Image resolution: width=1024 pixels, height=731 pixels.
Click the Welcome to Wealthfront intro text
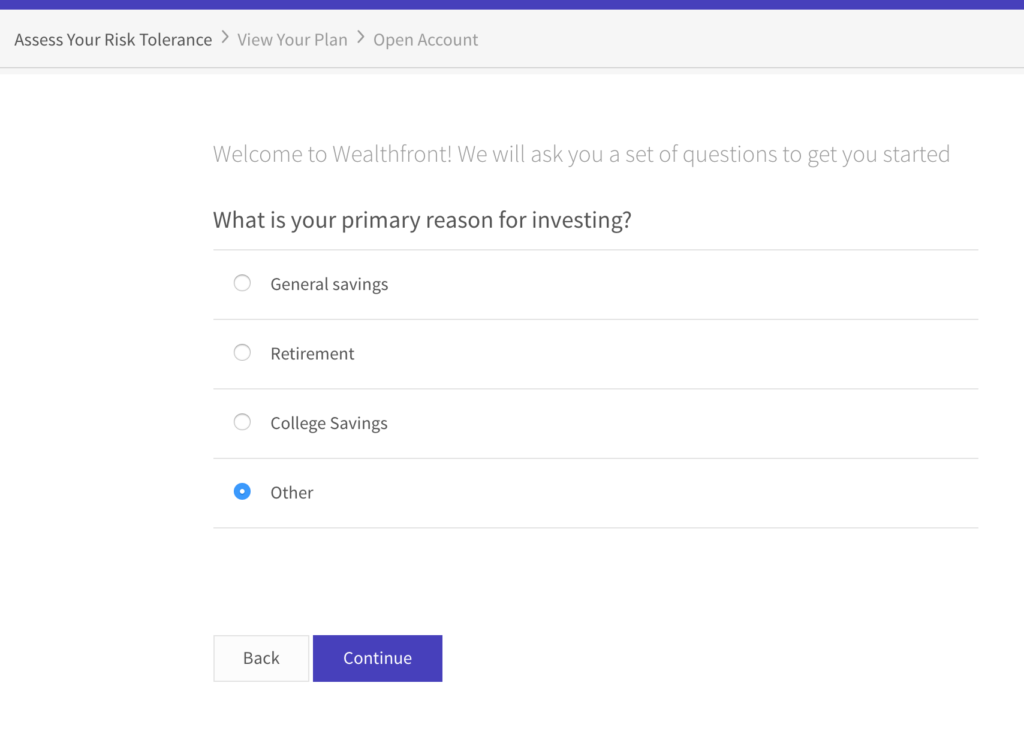(581, 155)
